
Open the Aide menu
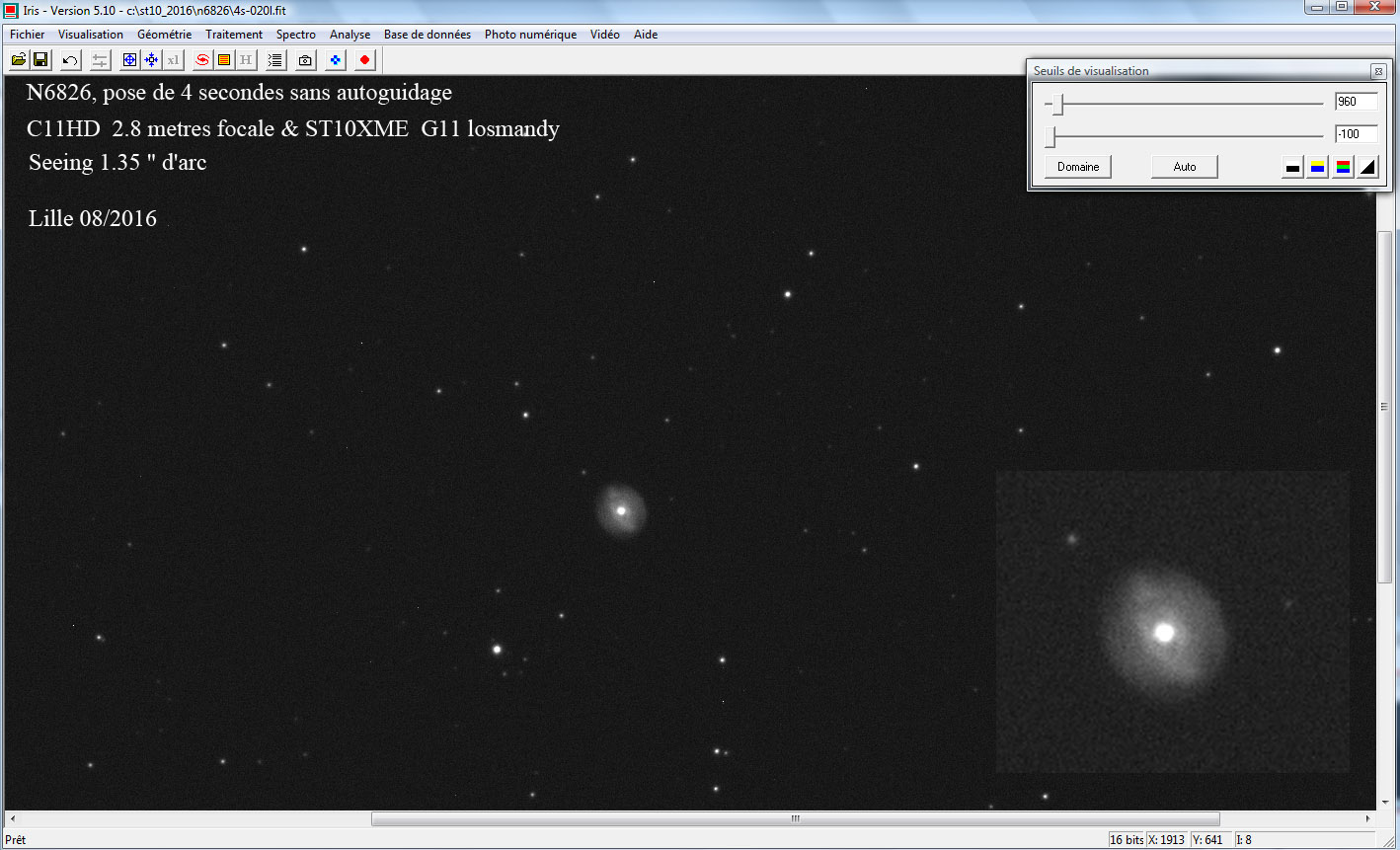click(646, 35)
